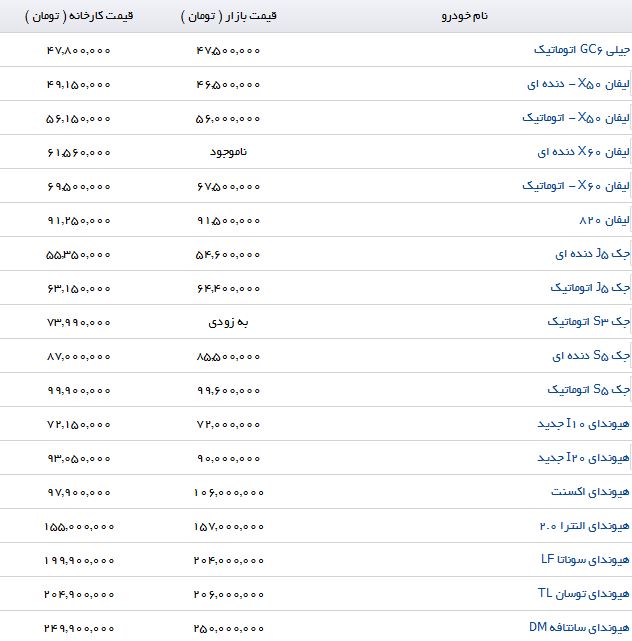Select market price ۹۱,۵۰۰,۰۰۰ for لیفان ۸۲۰
632x641 pixels.
pyautogui.click(x=228, y=221)
